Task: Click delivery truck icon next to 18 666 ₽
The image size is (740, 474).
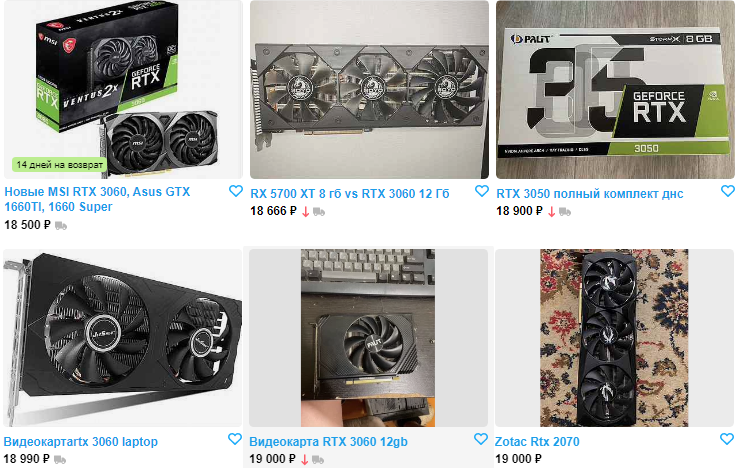Action: (x=319, y=212)
